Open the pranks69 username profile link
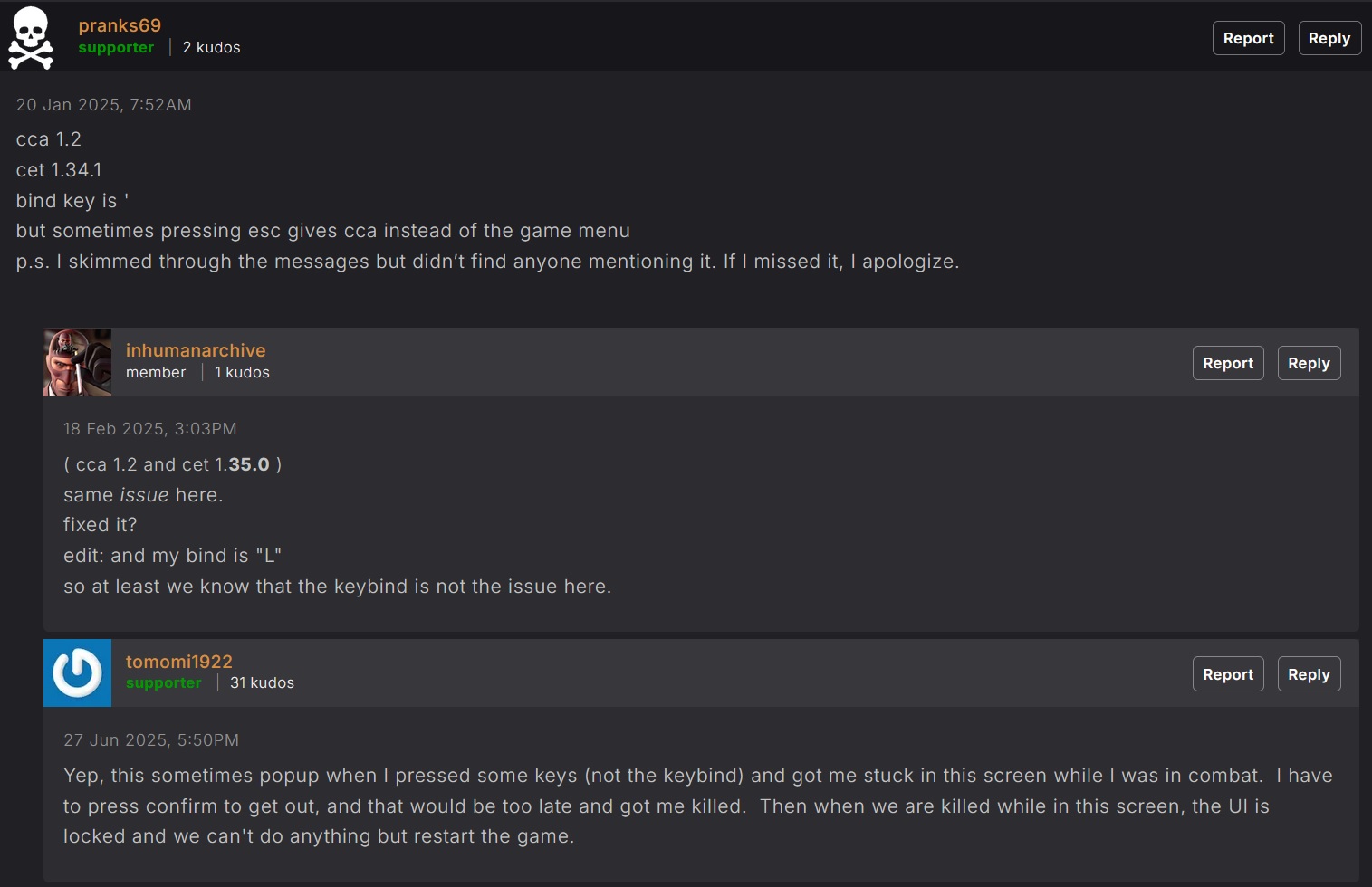Viewport: 1372px width, 887px height. [120, 25]
